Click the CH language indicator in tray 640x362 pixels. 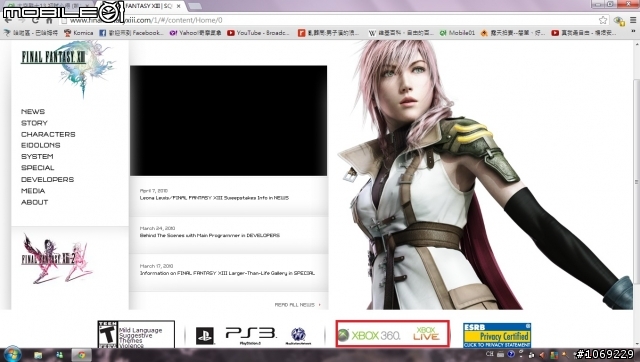[x=490, y=354]
